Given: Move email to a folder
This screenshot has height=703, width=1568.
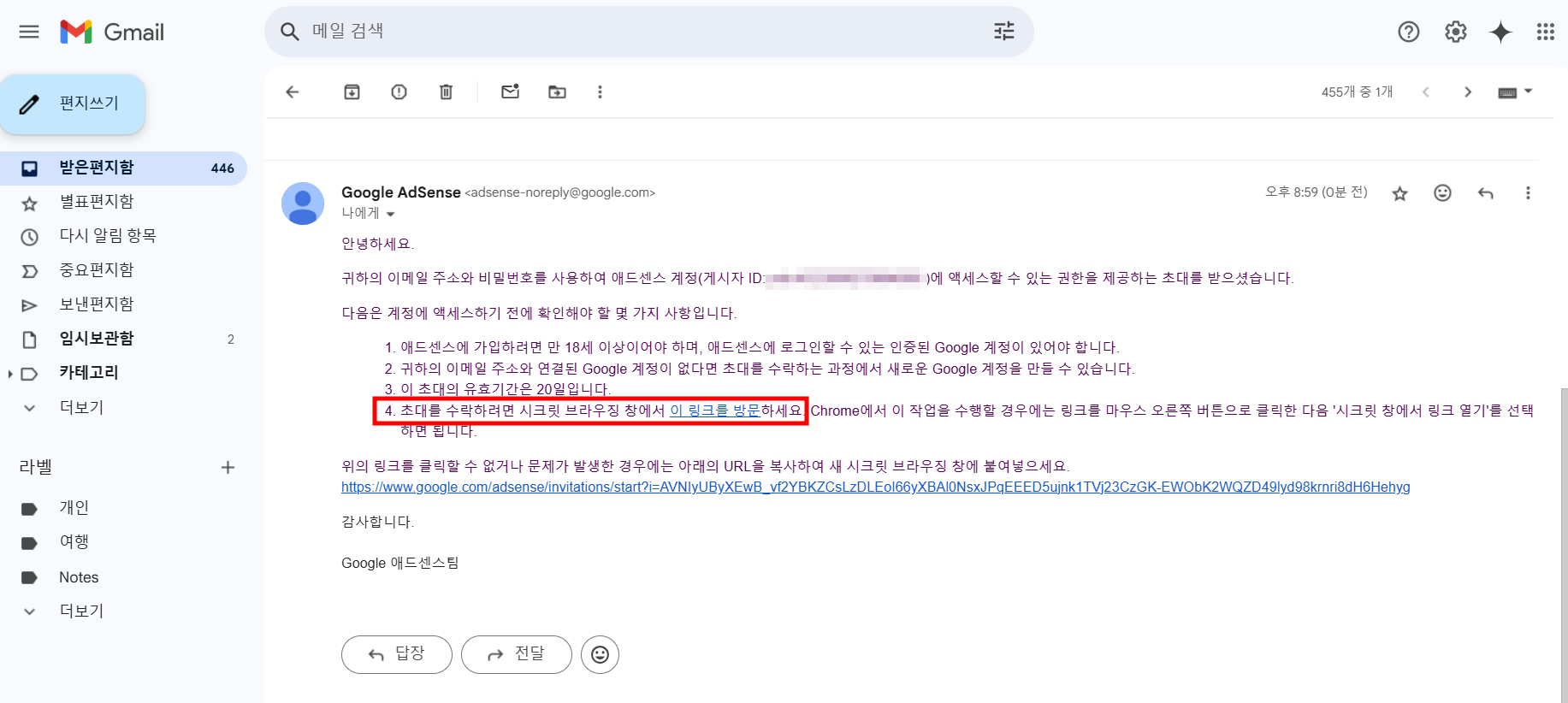Looking at the screenshot, I should 557,92.
